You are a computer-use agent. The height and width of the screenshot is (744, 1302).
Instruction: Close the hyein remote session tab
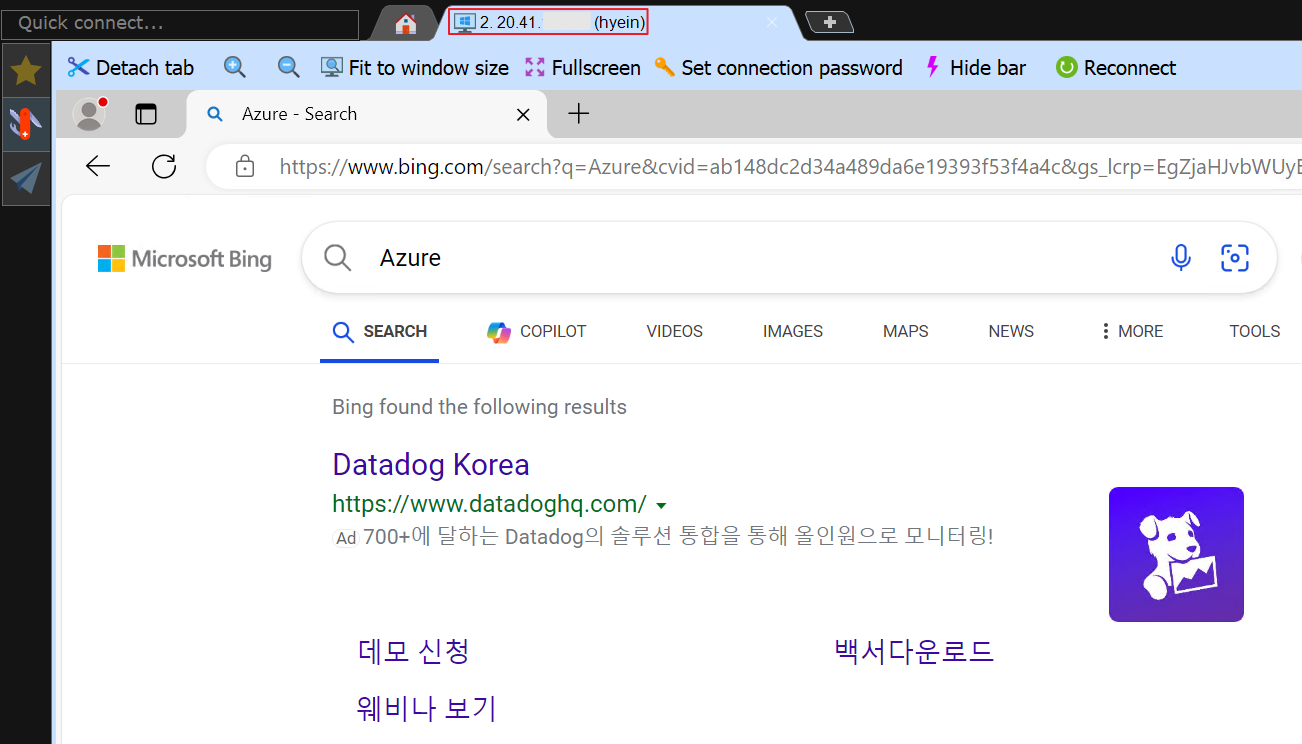point(771,22)
